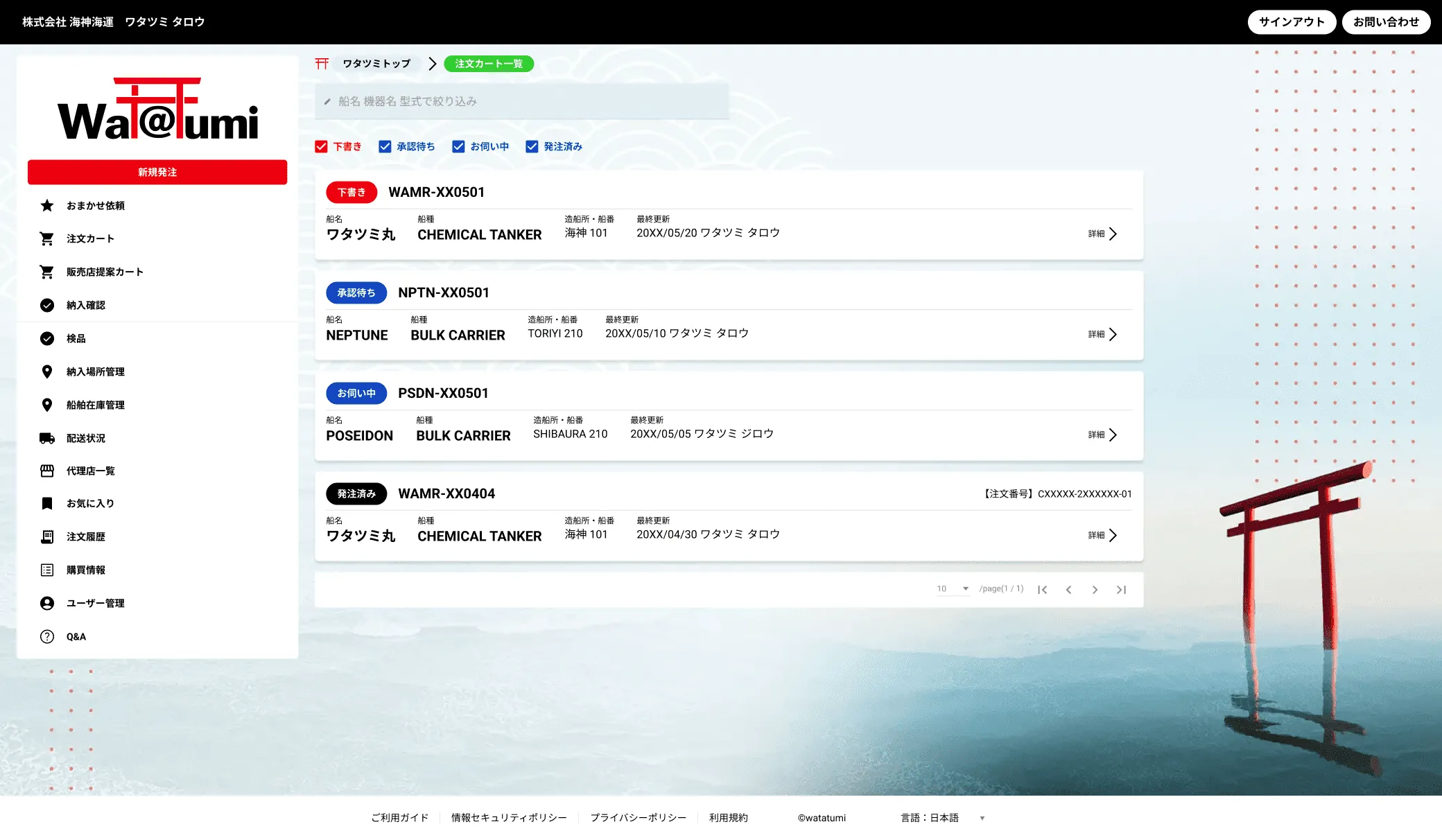Select the 納入場所管理 location pin icon
The height and width of the screenshot is (840, 1442).
point(46,371)
